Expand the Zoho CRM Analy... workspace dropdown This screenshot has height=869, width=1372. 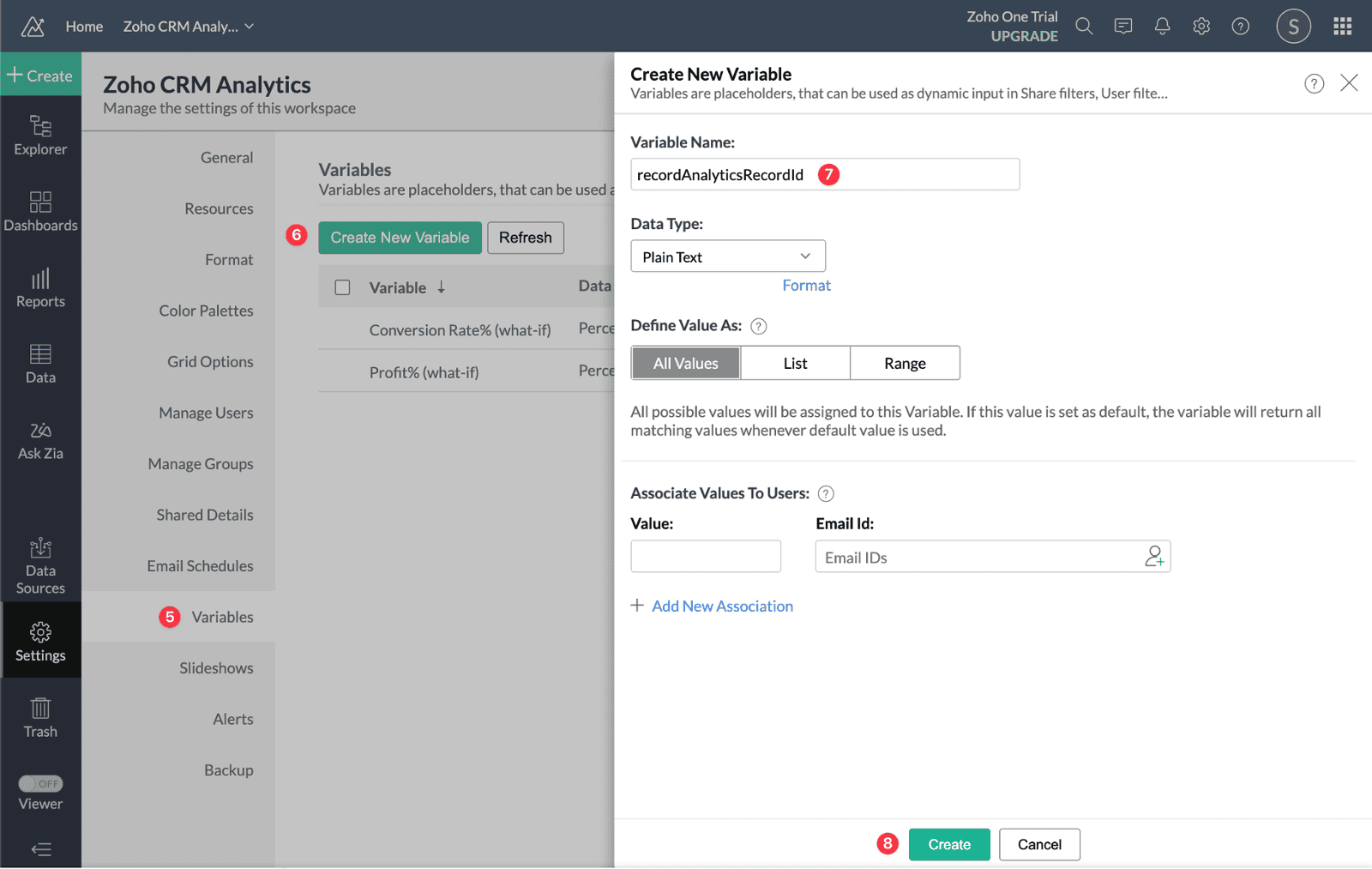click(189, 27)
